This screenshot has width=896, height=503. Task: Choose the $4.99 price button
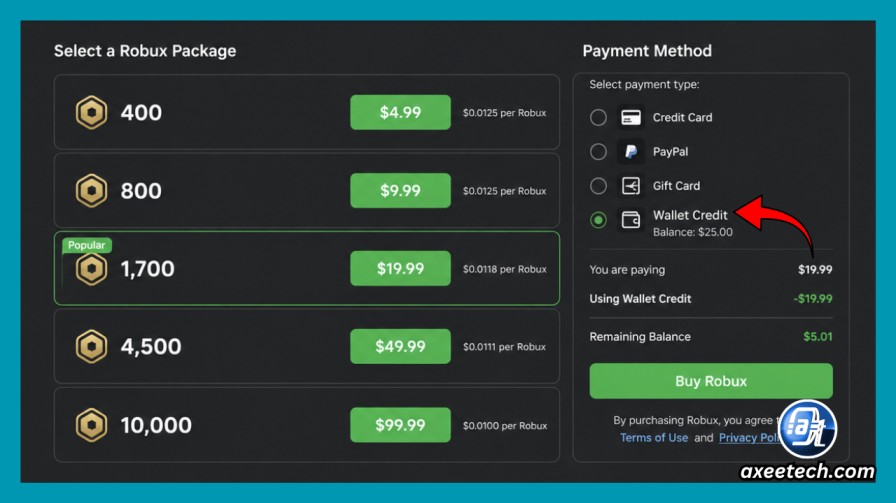[x=401, y=112]
